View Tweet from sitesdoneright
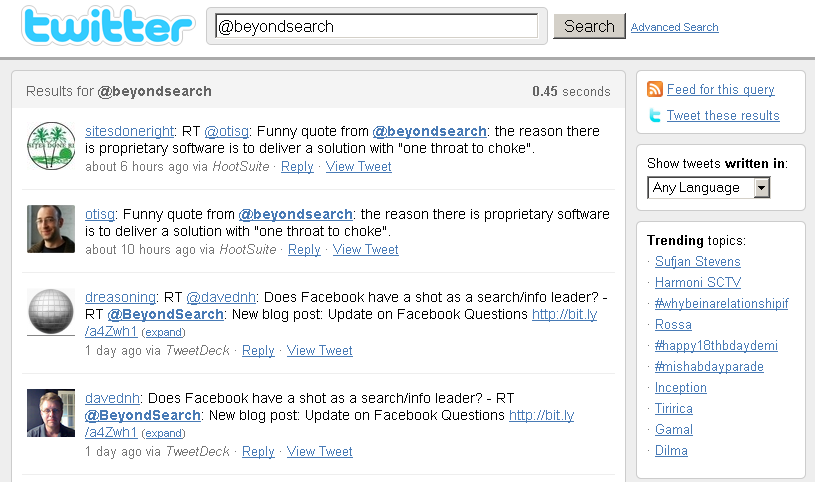Viewport: 815px width, 482px height. [x=359, y=166]
